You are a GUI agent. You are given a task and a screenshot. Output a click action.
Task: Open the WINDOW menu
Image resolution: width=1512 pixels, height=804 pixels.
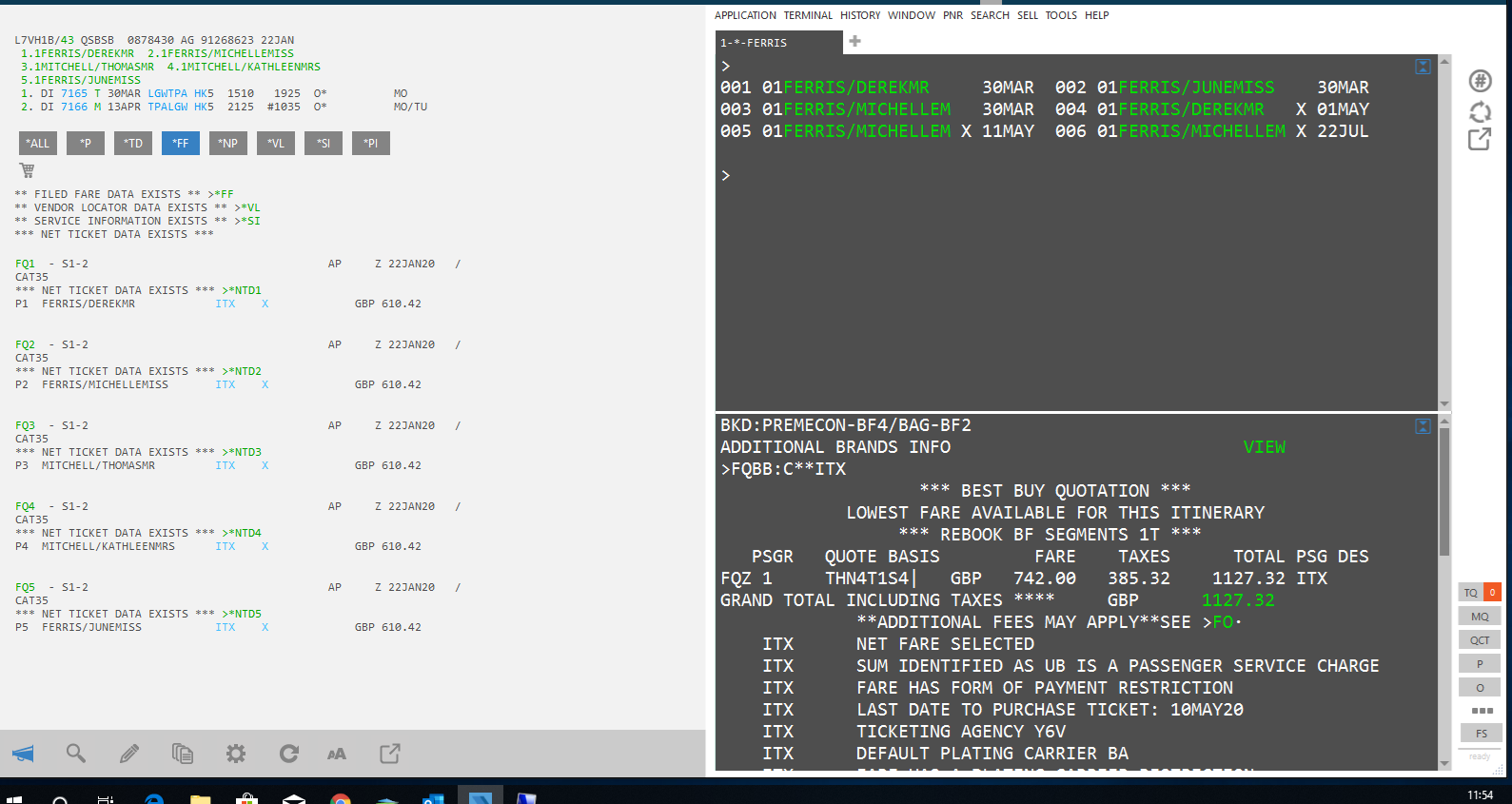click(x=912, y=15)
